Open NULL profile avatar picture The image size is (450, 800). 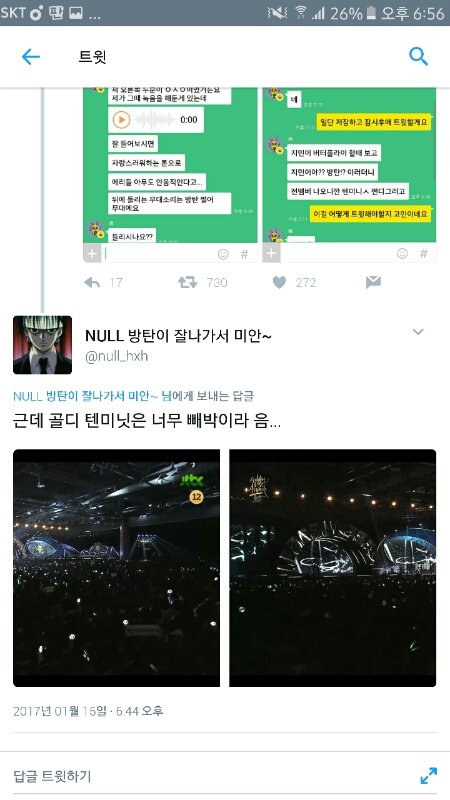click(x=42, y=345)
